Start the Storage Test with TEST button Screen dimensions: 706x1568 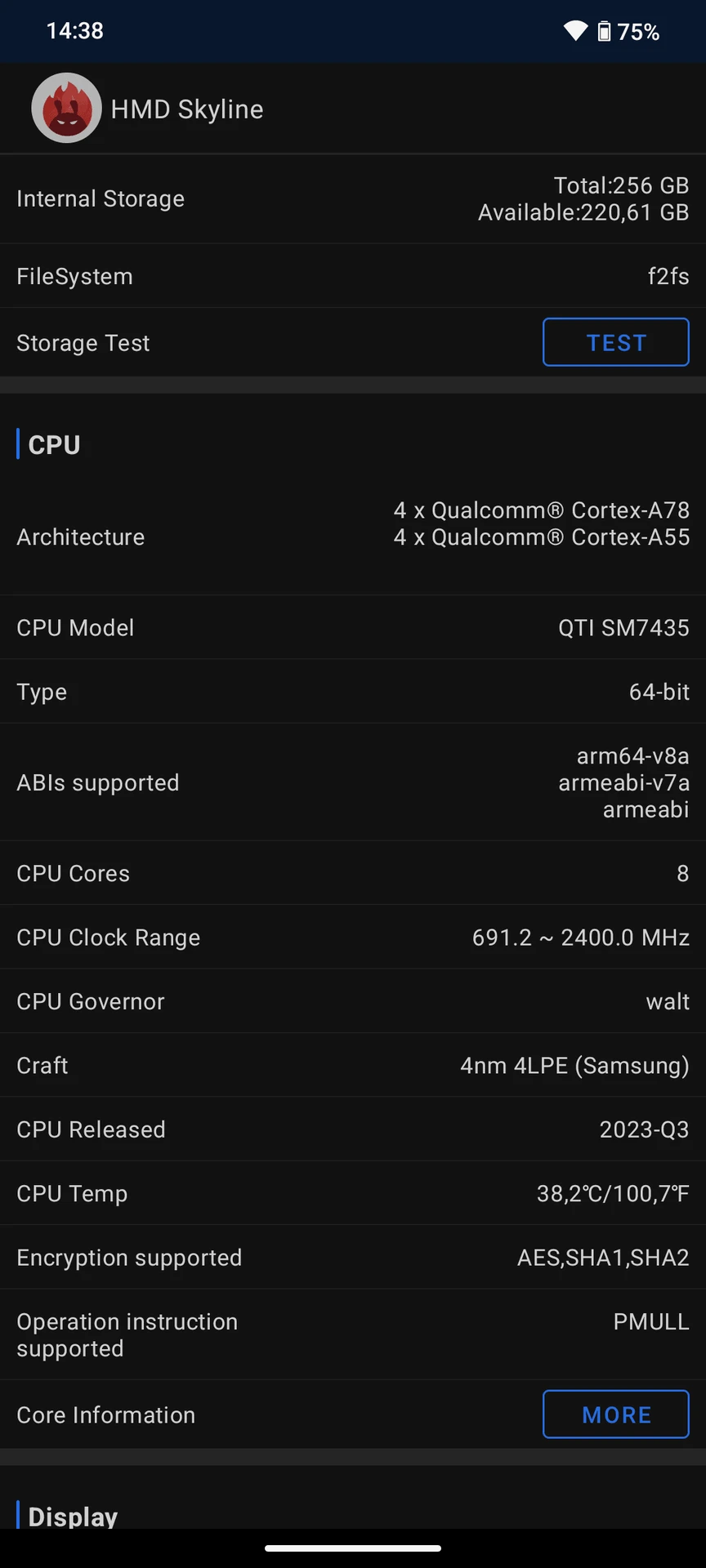[616, 342]
